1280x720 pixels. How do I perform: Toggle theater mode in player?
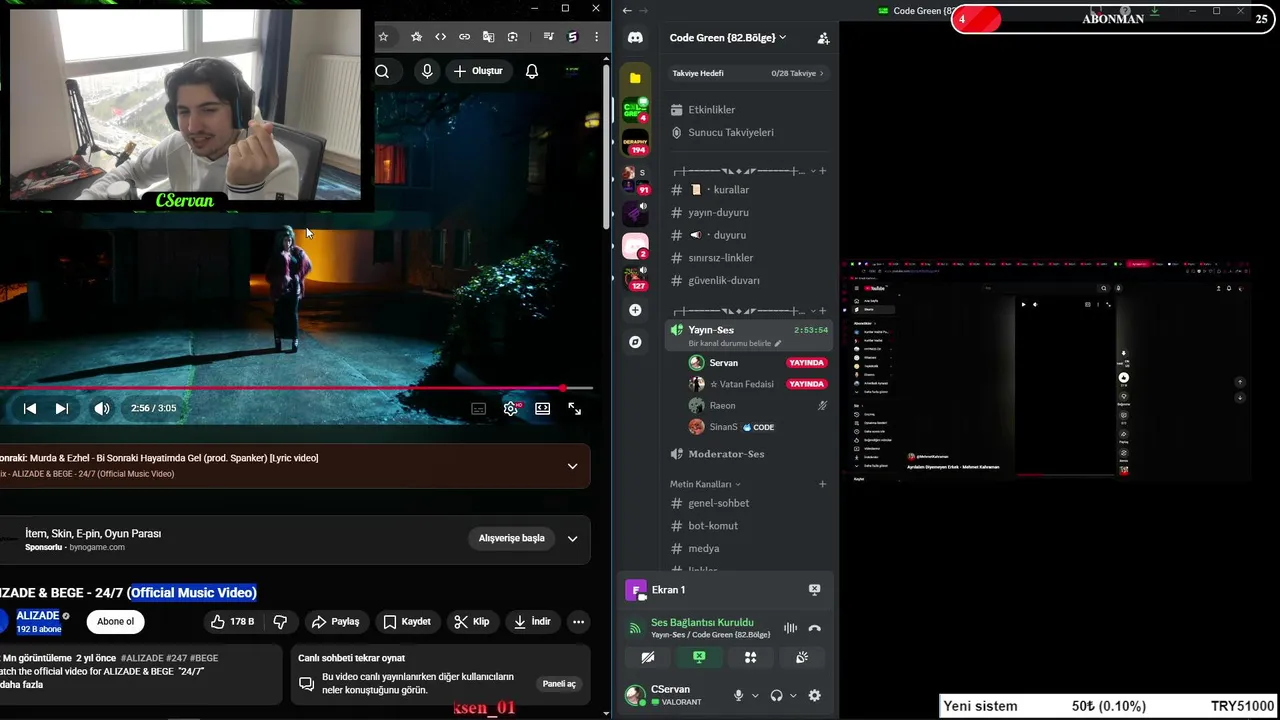click(x=543, y=408)
